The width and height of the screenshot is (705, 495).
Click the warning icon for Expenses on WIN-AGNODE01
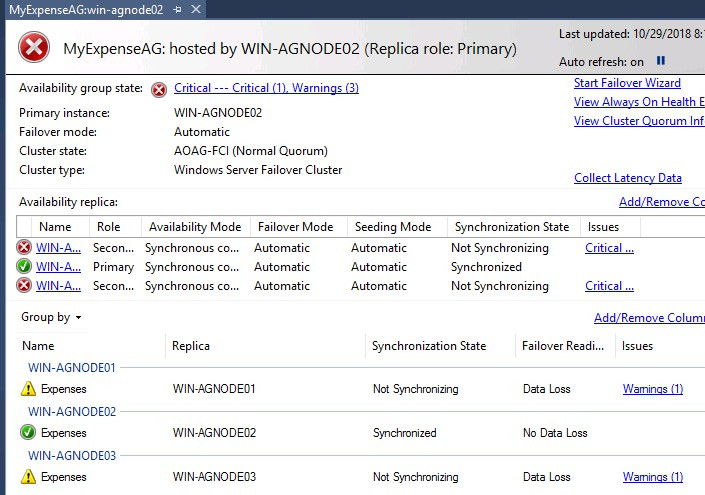[x=28, y=389]
